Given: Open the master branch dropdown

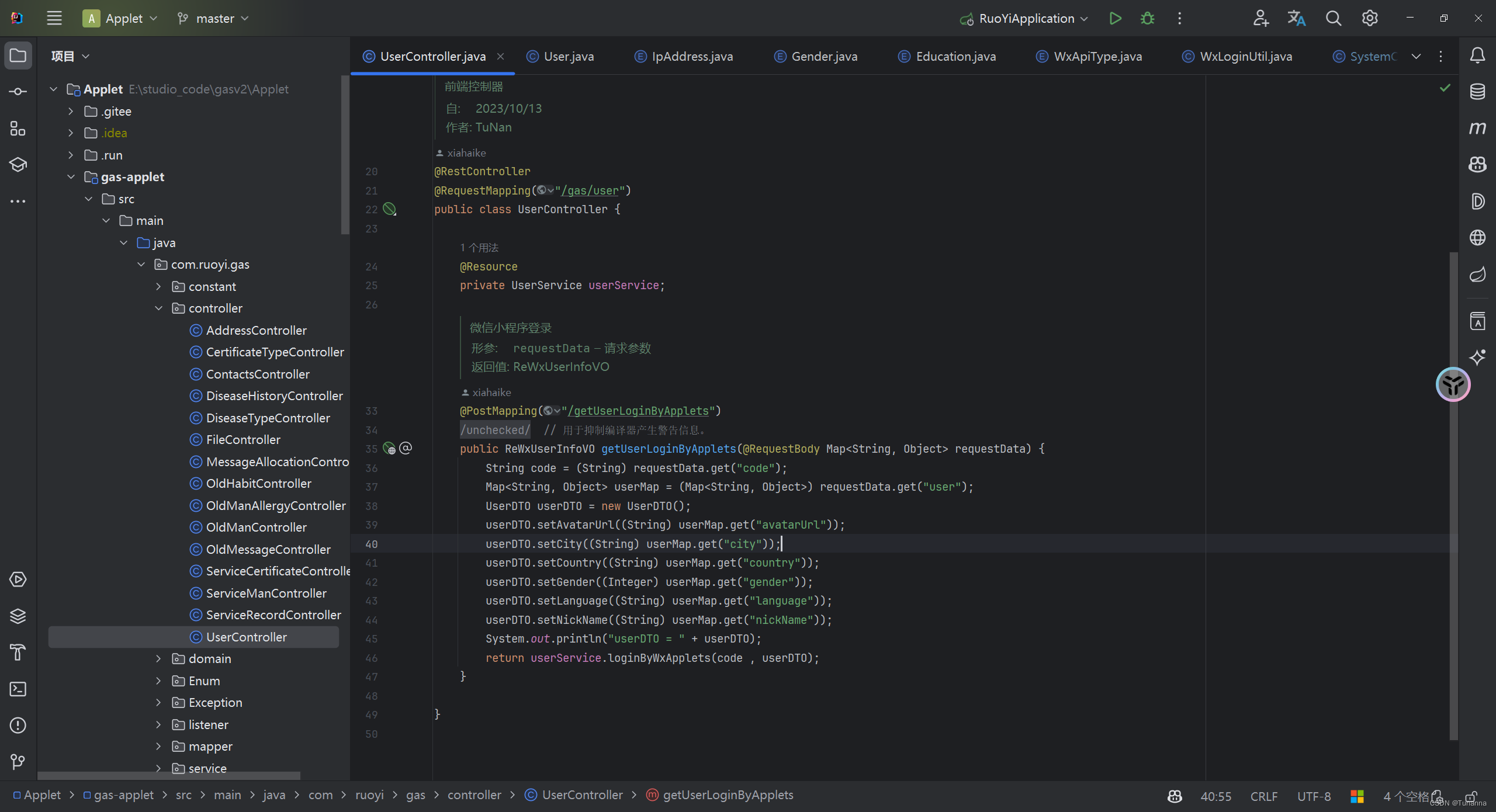Looking at the screenshot, I should [x=214, y=18].
